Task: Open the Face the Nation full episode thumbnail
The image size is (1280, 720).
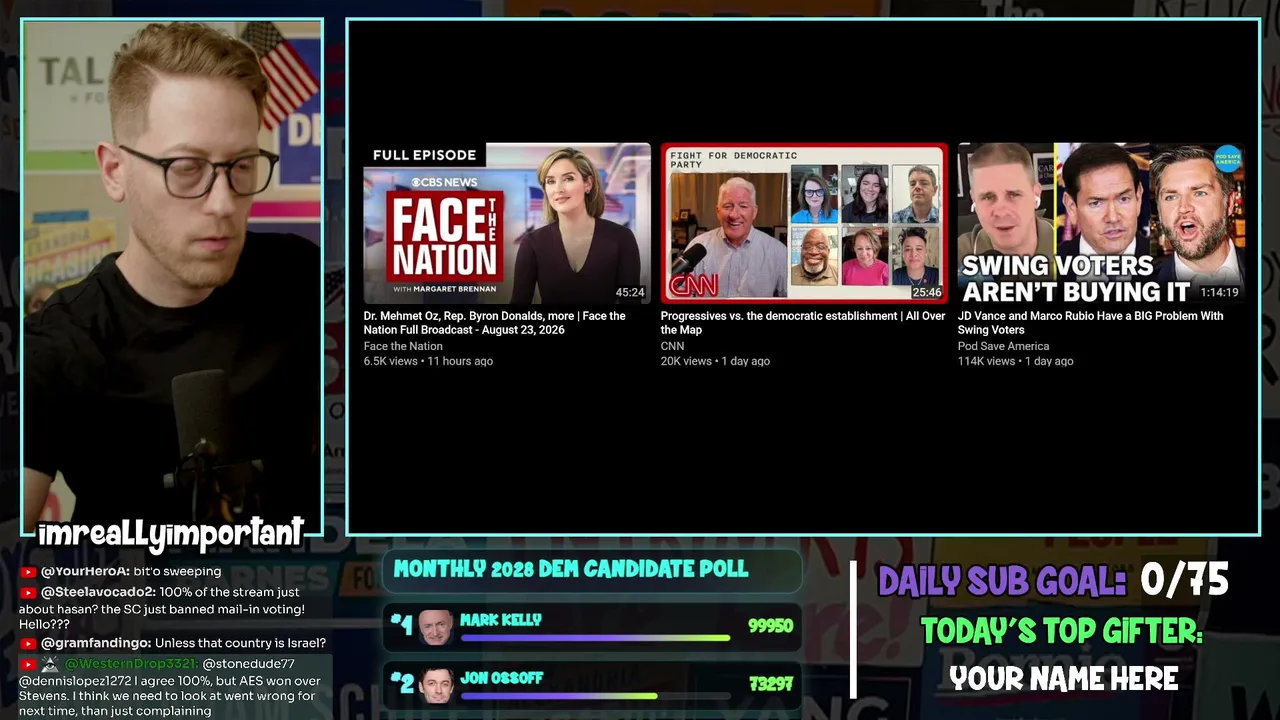Action: [507, 223]
